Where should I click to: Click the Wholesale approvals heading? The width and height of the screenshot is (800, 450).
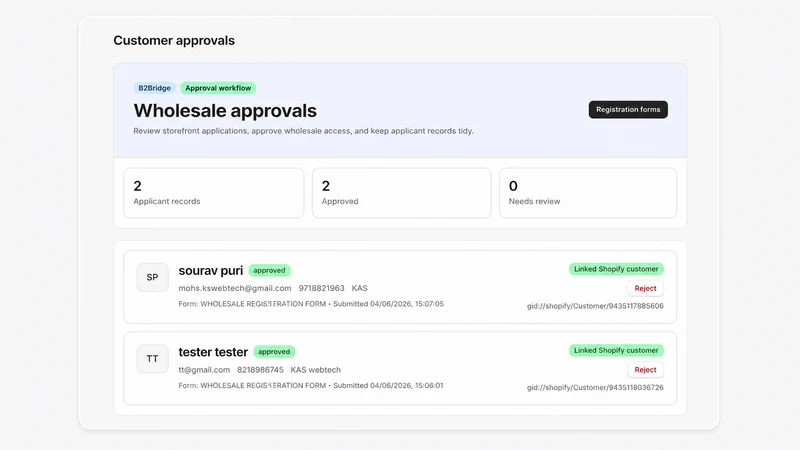[225, 111]
